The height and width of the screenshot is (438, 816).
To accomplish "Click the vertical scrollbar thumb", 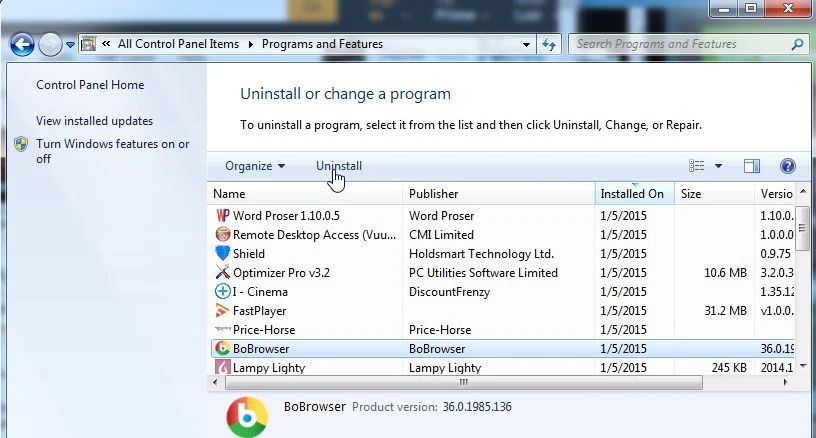I will click(802, 228).
